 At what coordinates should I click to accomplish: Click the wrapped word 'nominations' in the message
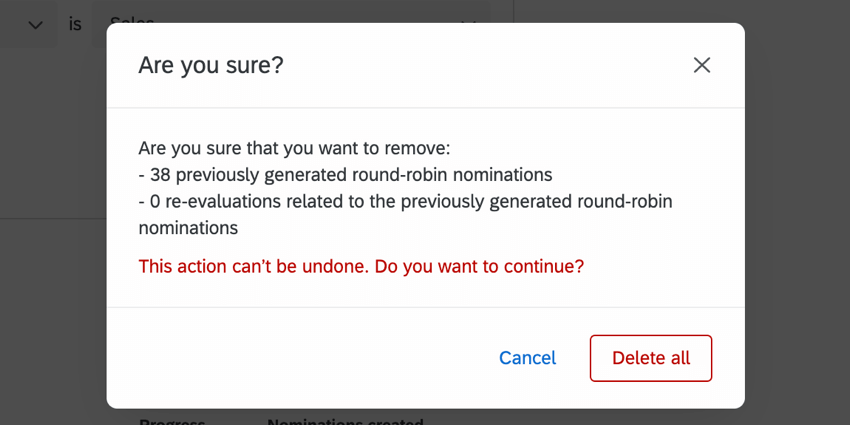[188, 228]
